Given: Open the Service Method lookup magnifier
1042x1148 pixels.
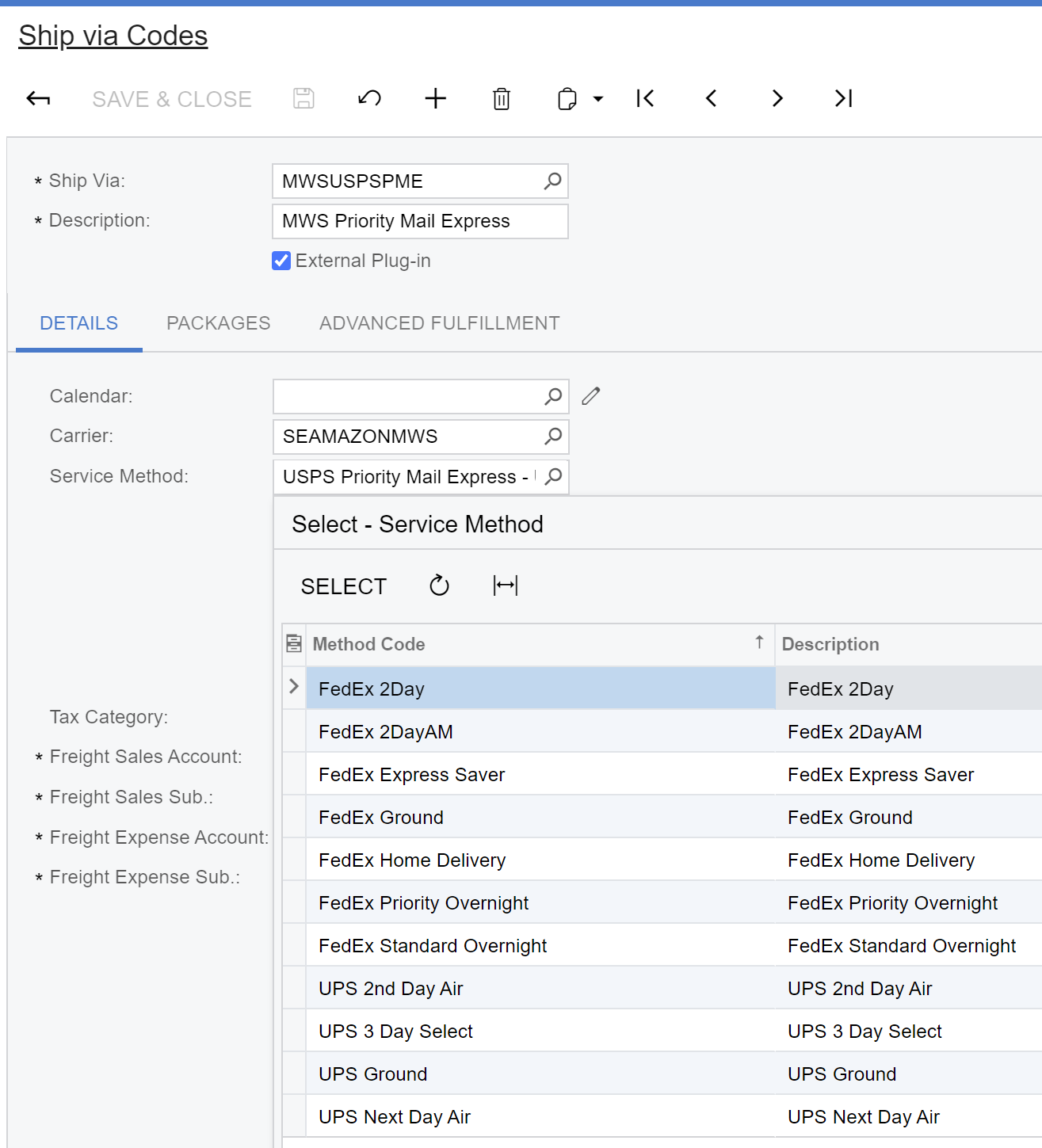Looking at the screenshot, I should click(553, 477).
